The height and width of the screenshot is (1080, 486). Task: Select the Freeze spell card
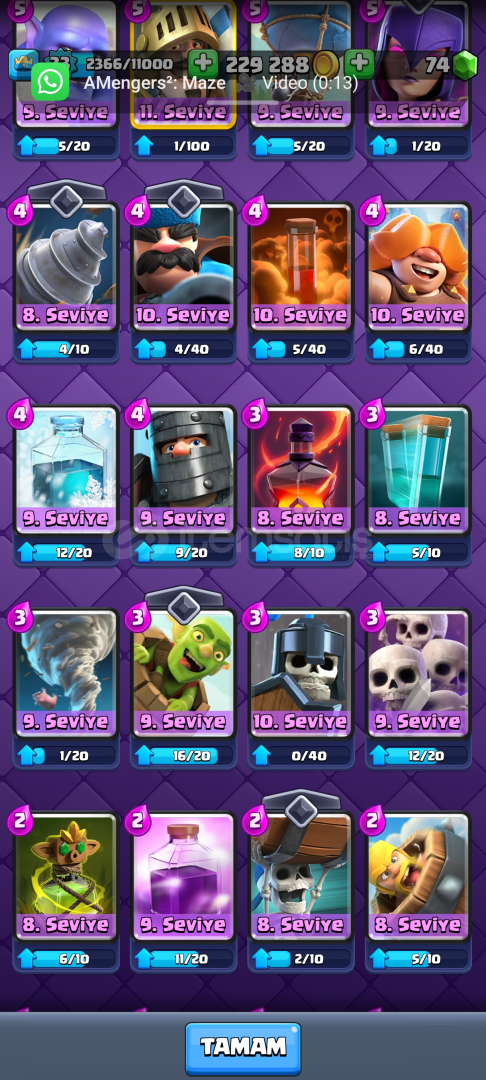(x=65, y=471)
